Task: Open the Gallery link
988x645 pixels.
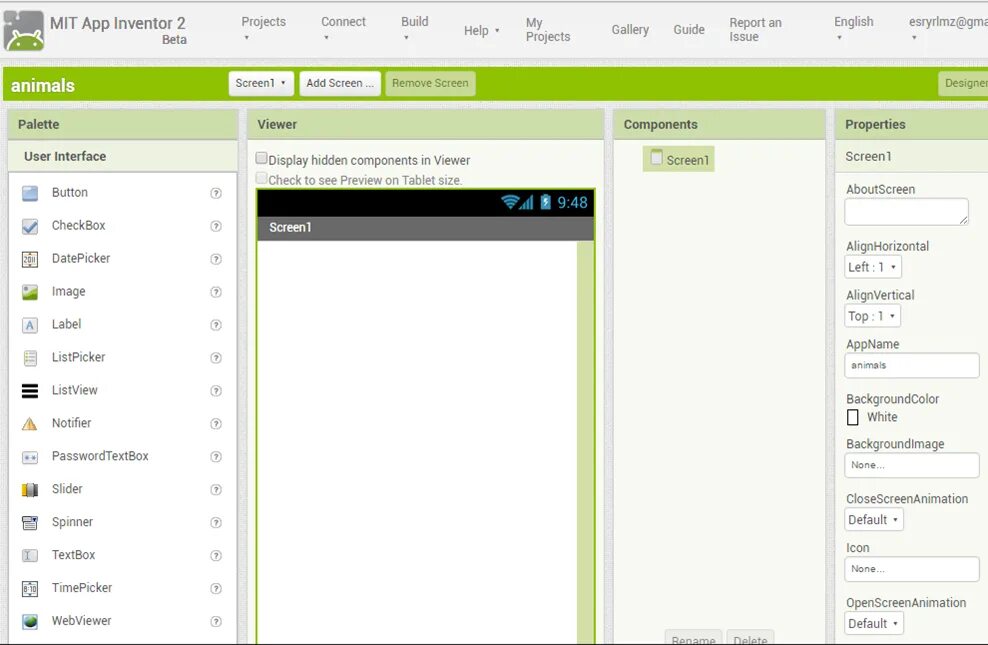Action: coord(630,30)
